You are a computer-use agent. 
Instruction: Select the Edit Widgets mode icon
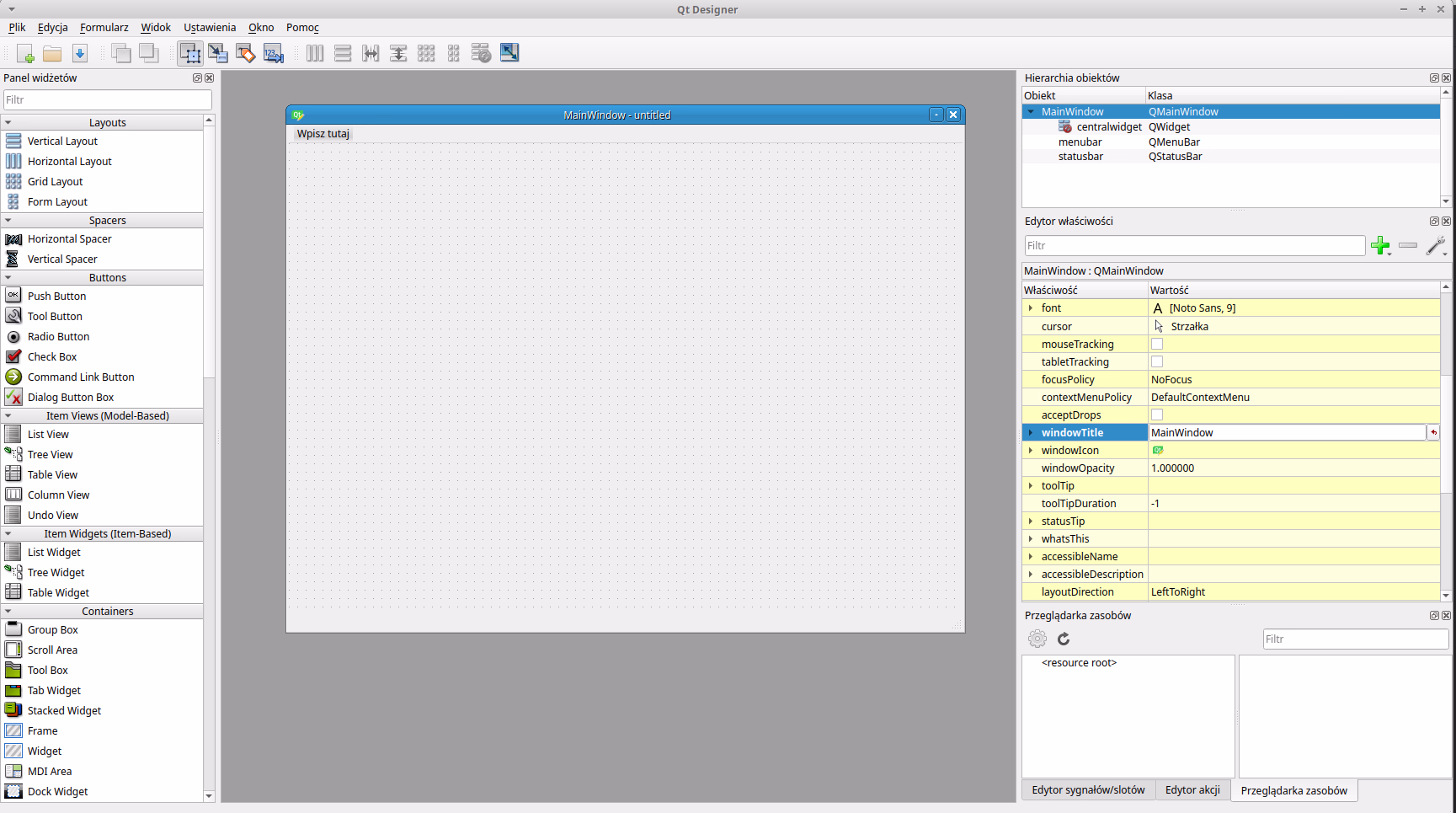click(190, 54)
